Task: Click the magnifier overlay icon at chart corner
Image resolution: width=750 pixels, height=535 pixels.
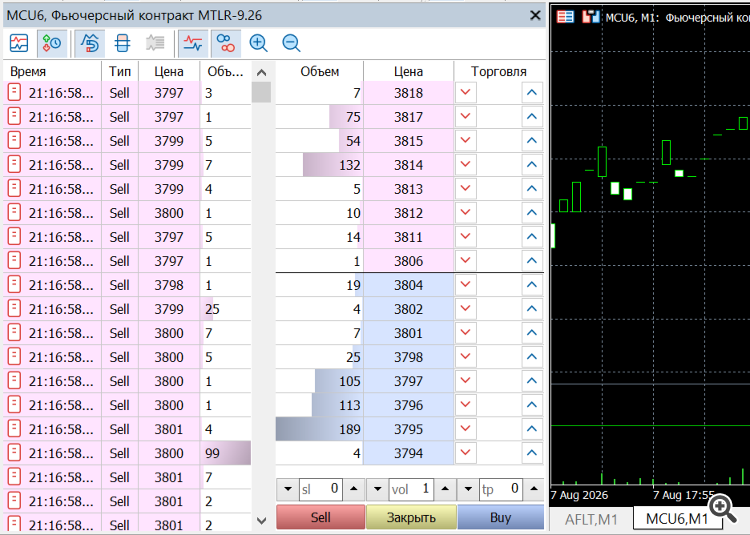Action: [723, 508]
